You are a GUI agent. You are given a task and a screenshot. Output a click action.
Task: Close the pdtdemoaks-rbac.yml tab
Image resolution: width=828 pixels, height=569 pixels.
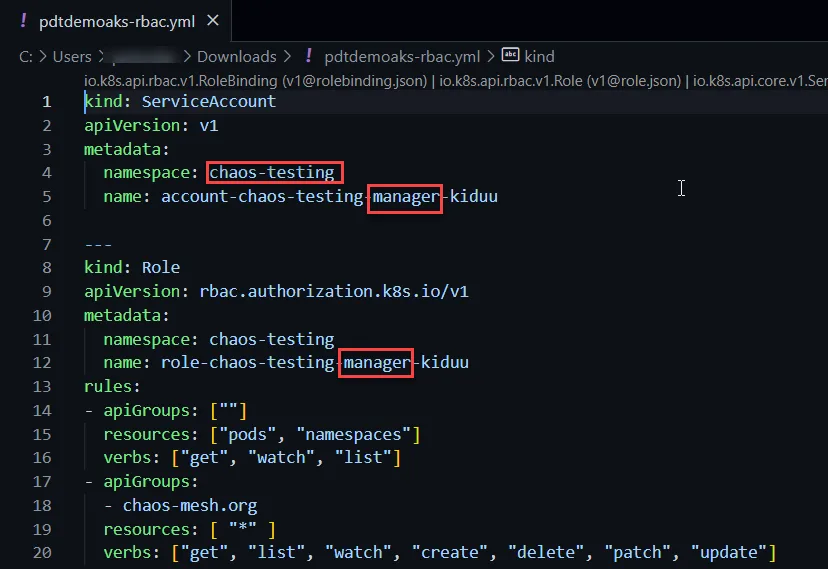[213, 21]
